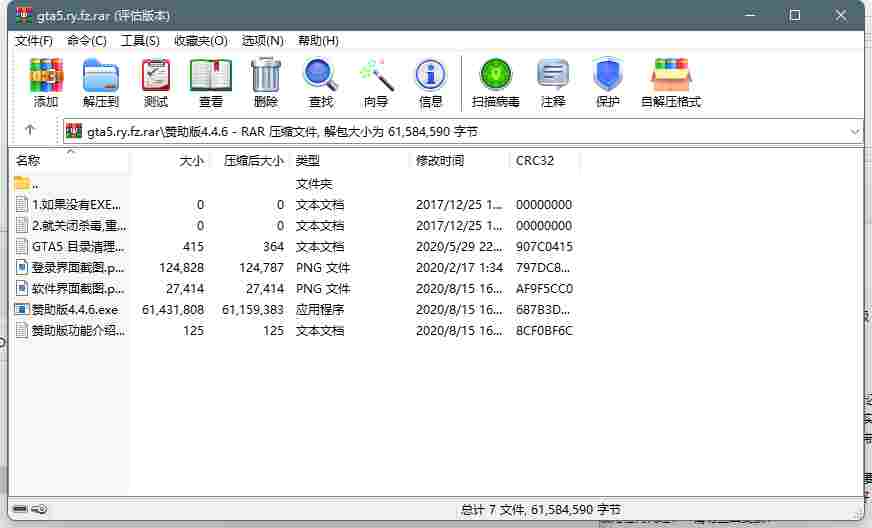The image size is (872, 528).
Task: Open the 命令(C) menu
Action: click(x=87, y=41)
